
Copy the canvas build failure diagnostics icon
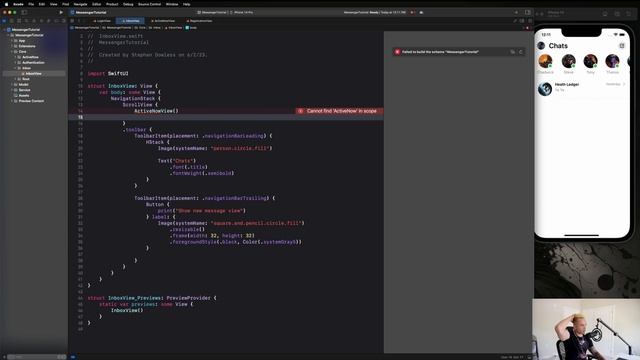point(513,52)
